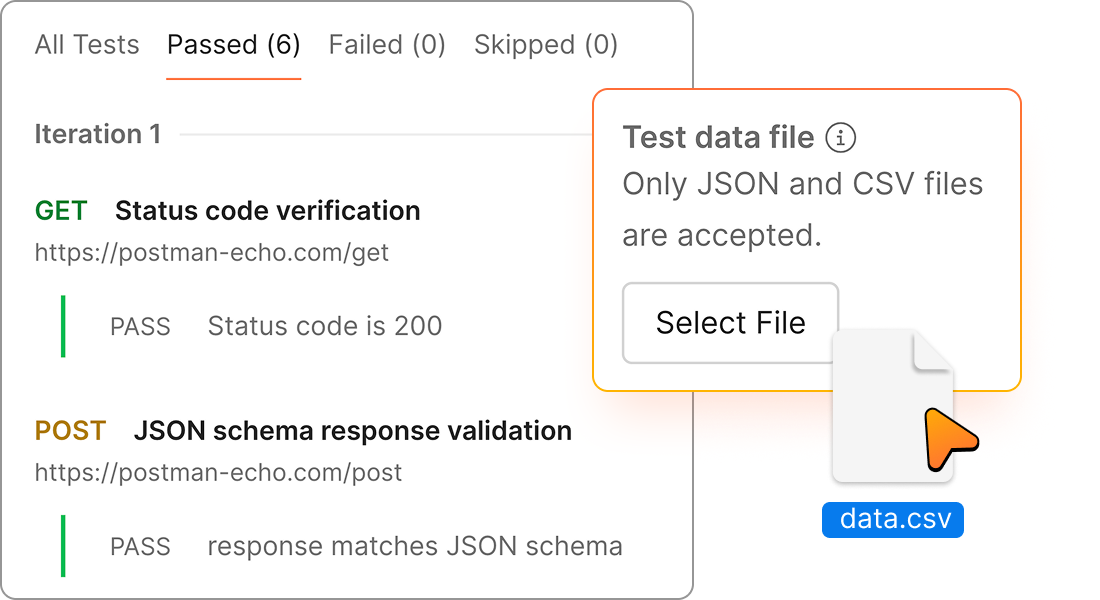The width and height of the screenshot is (1100, 600).
Task: Click the GET method label
Action: point(61,211)
